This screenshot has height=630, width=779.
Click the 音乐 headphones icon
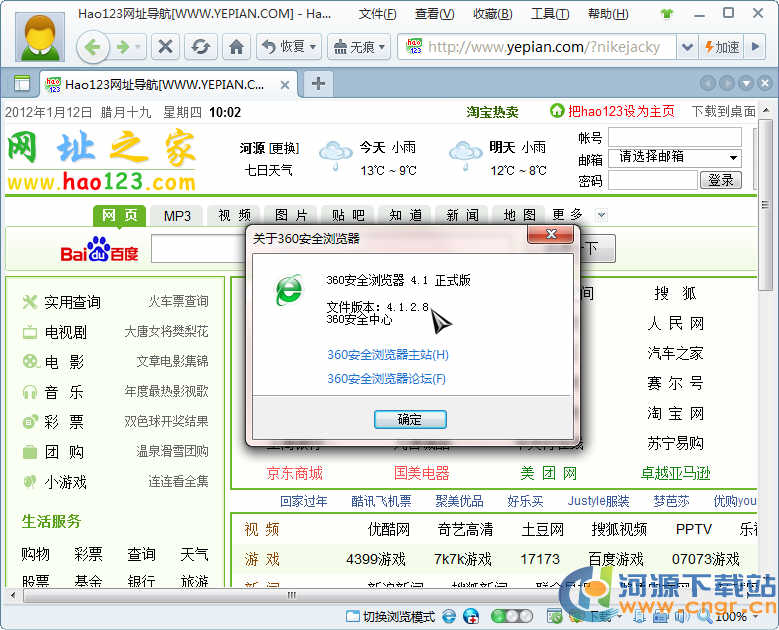click(30, 392)
